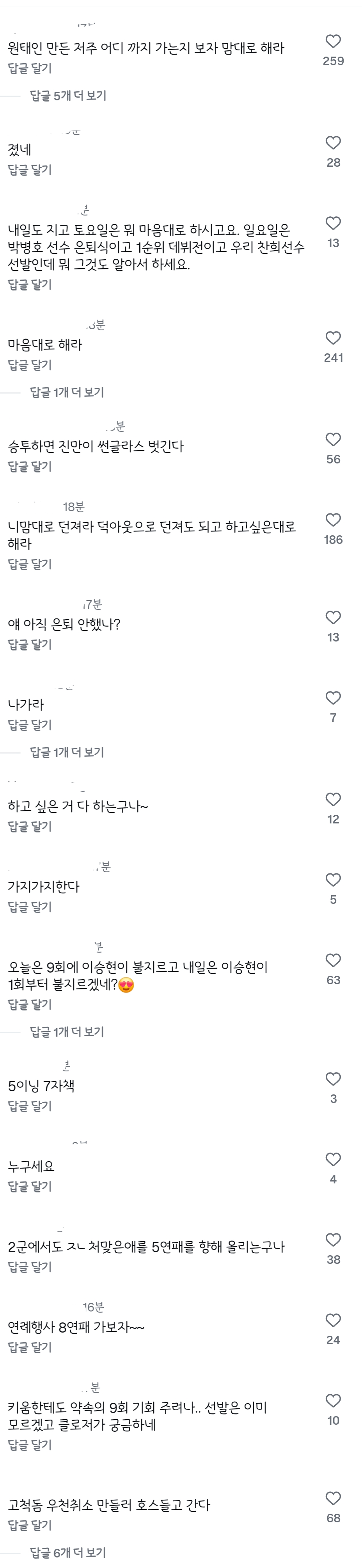The width and height of the screenshot is (362, 1568).
Task: Like the comment with 259 likes
Action: tap(333, 41)
